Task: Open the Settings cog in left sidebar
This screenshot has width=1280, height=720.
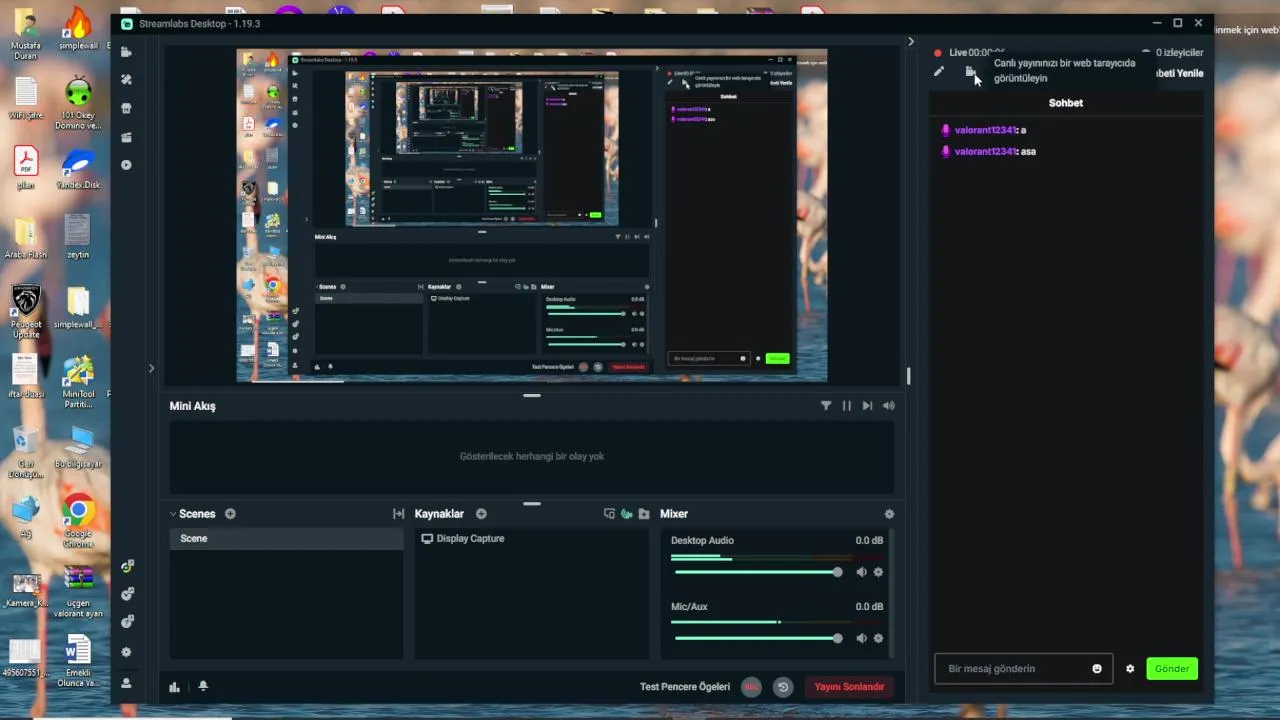Action: pos(126,652)
